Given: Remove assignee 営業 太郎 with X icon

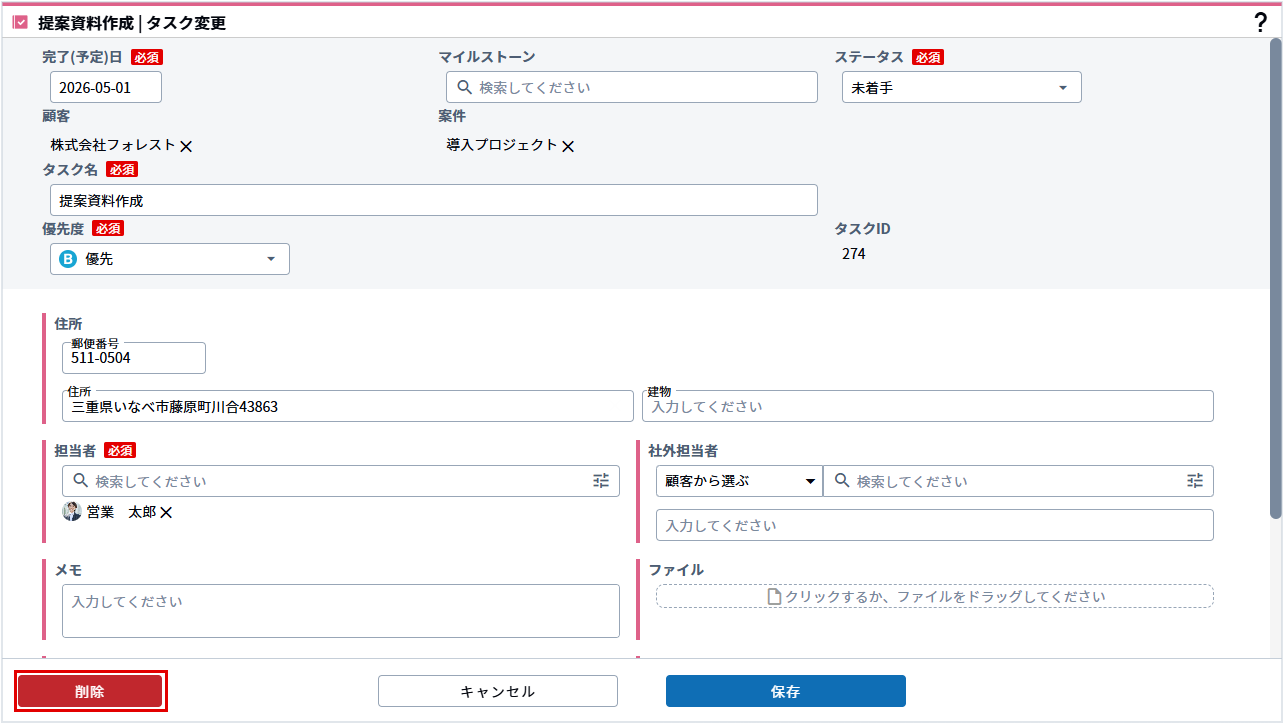Looking at the screenshot, I should [167, 513].
